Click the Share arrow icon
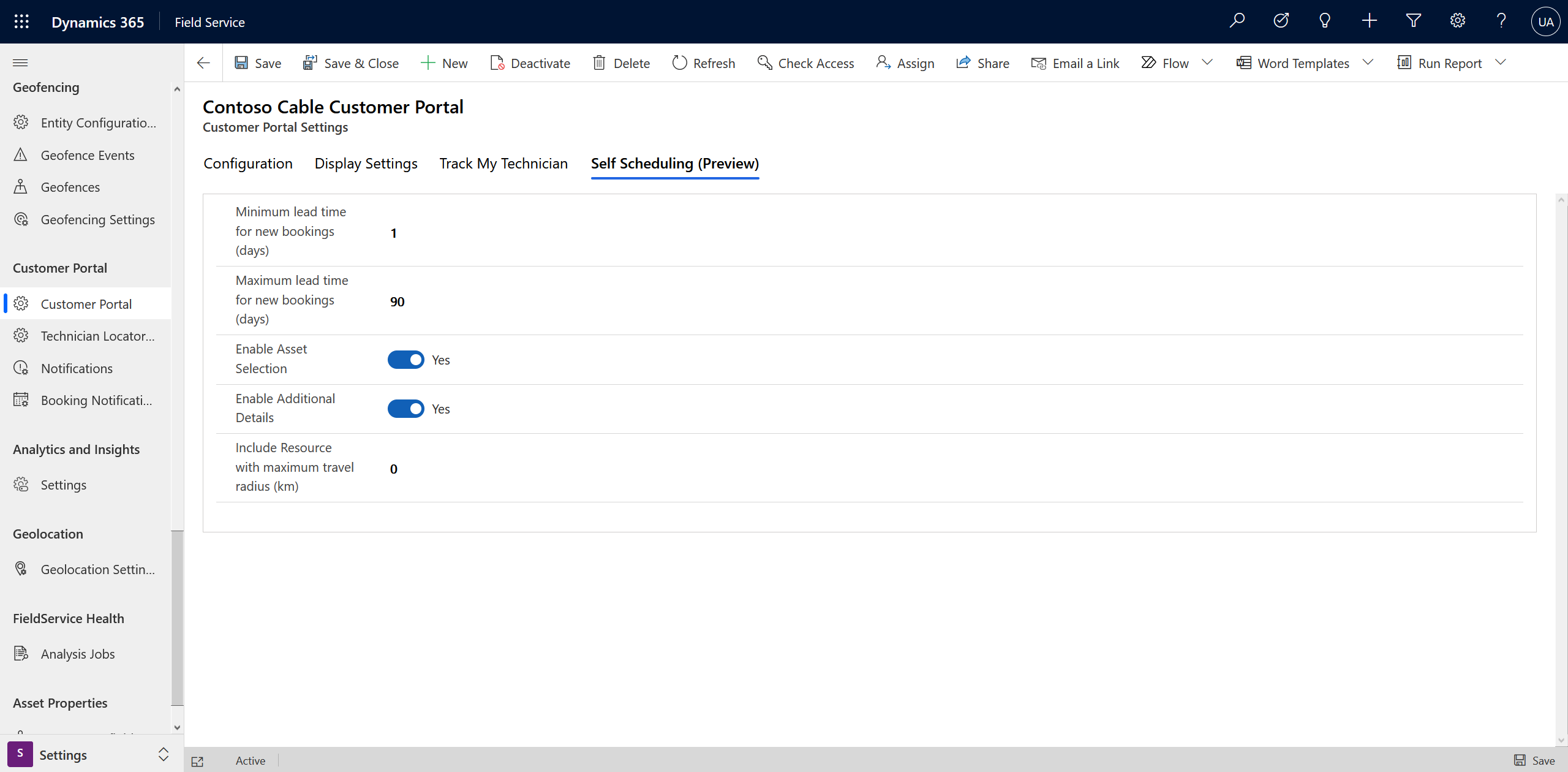 coord(963,63)
